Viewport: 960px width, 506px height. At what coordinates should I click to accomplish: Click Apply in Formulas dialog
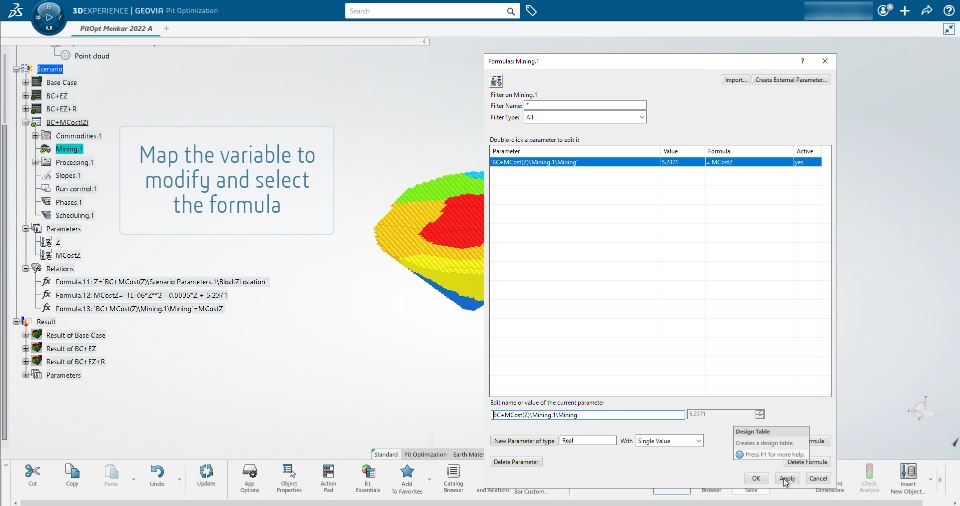[787, 478]
